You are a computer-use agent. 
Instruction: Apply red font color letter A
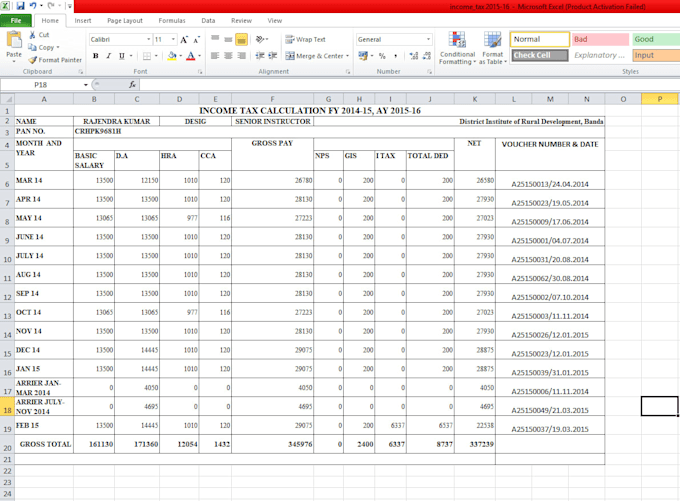[190, 56]
